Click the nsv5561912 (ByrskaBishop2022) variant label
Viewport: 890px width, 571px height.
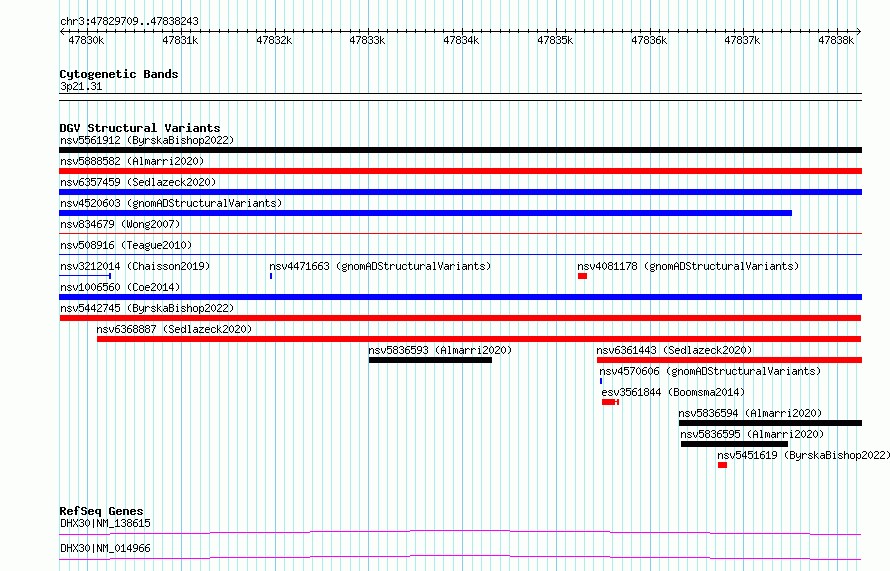pos(147,140)
